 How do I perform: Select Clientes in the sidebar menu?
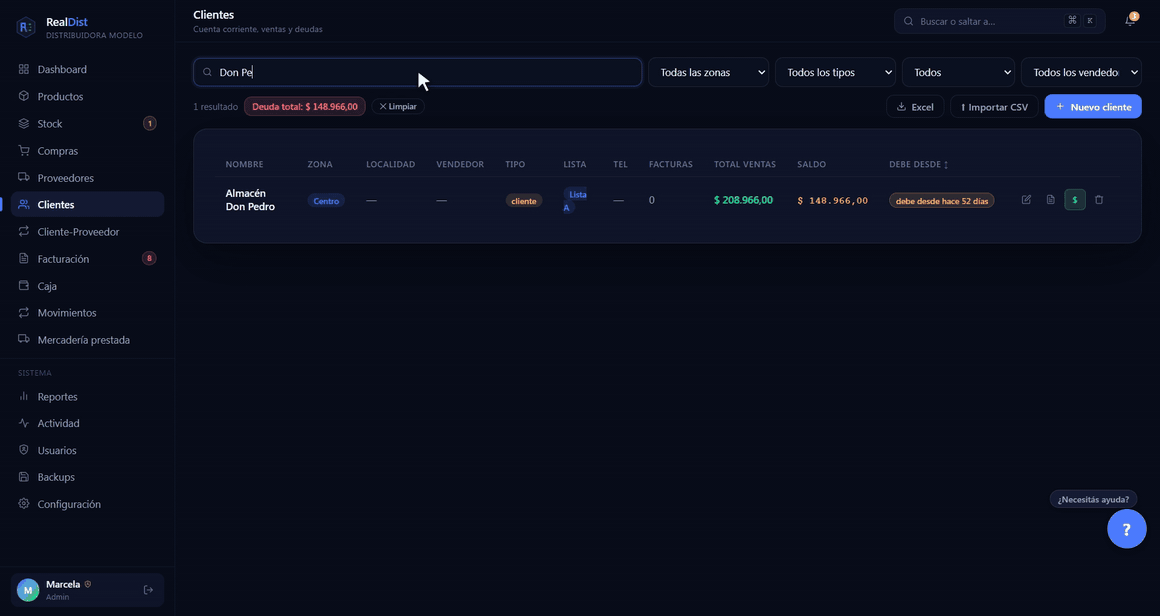(87, 205)
